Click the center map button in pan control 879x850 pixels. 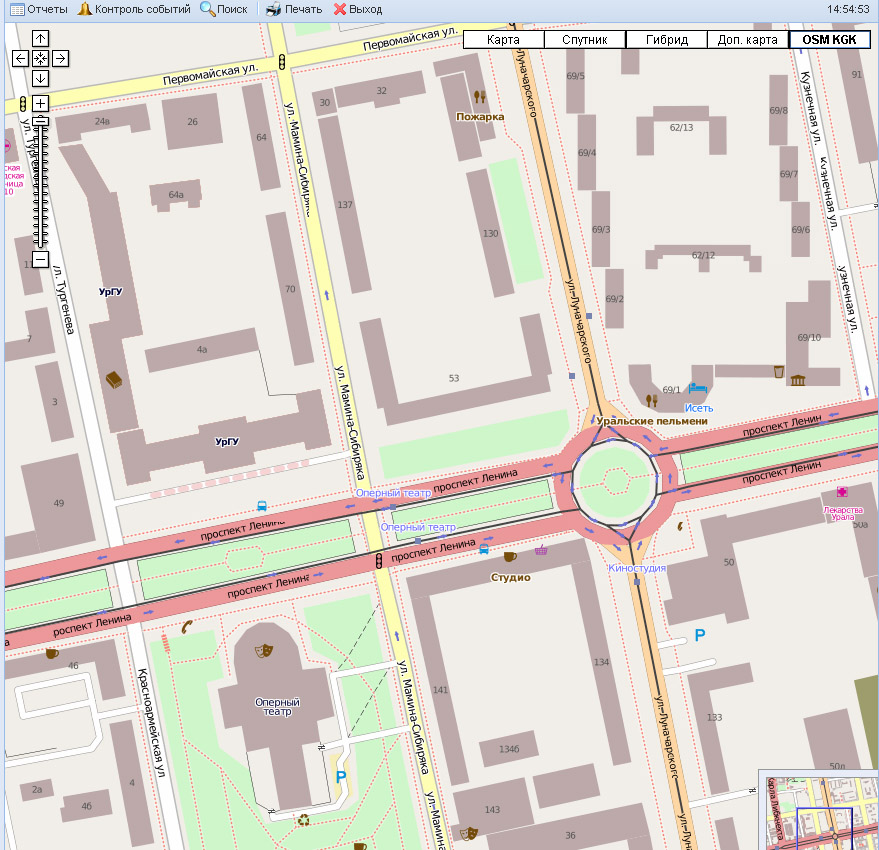tap(40, 58)
